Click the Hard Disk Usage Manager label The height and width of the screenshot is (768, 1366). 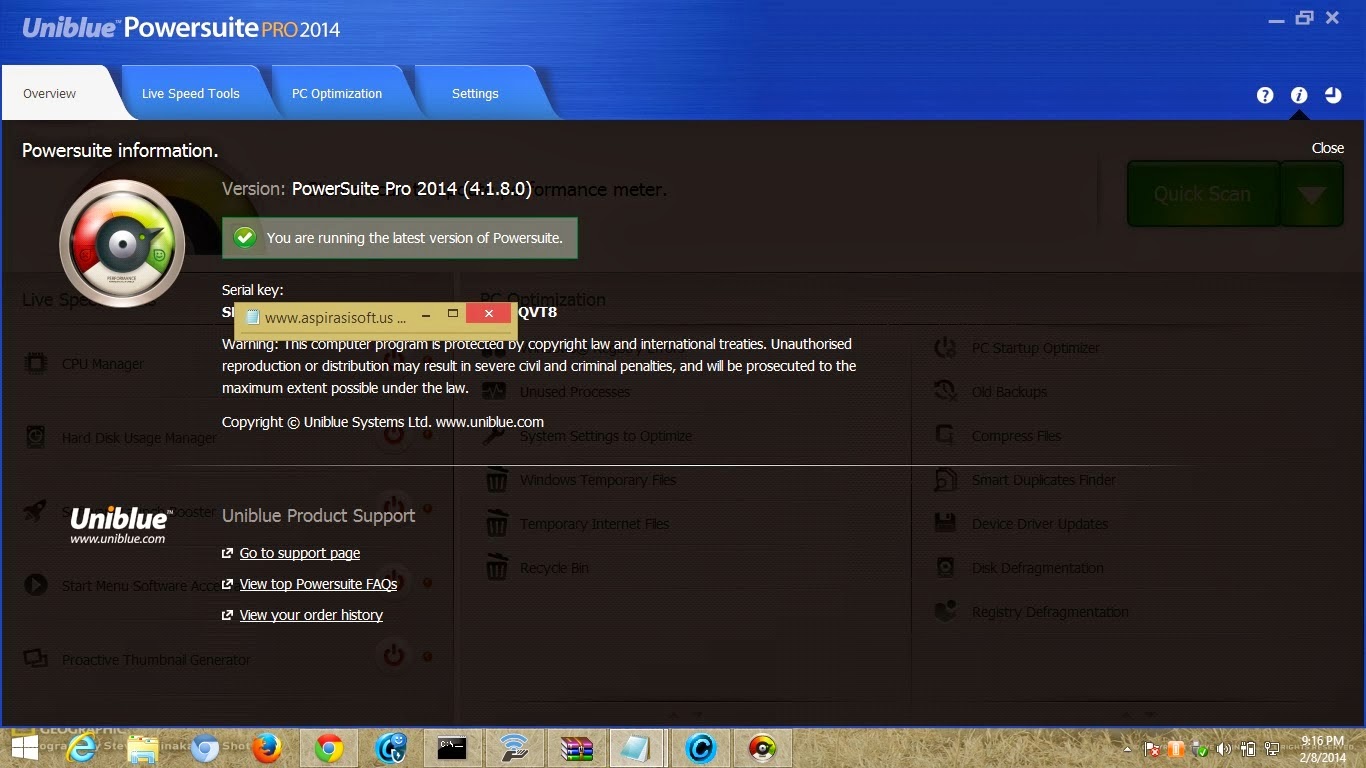pyautogui.click(x=139, y=438)
